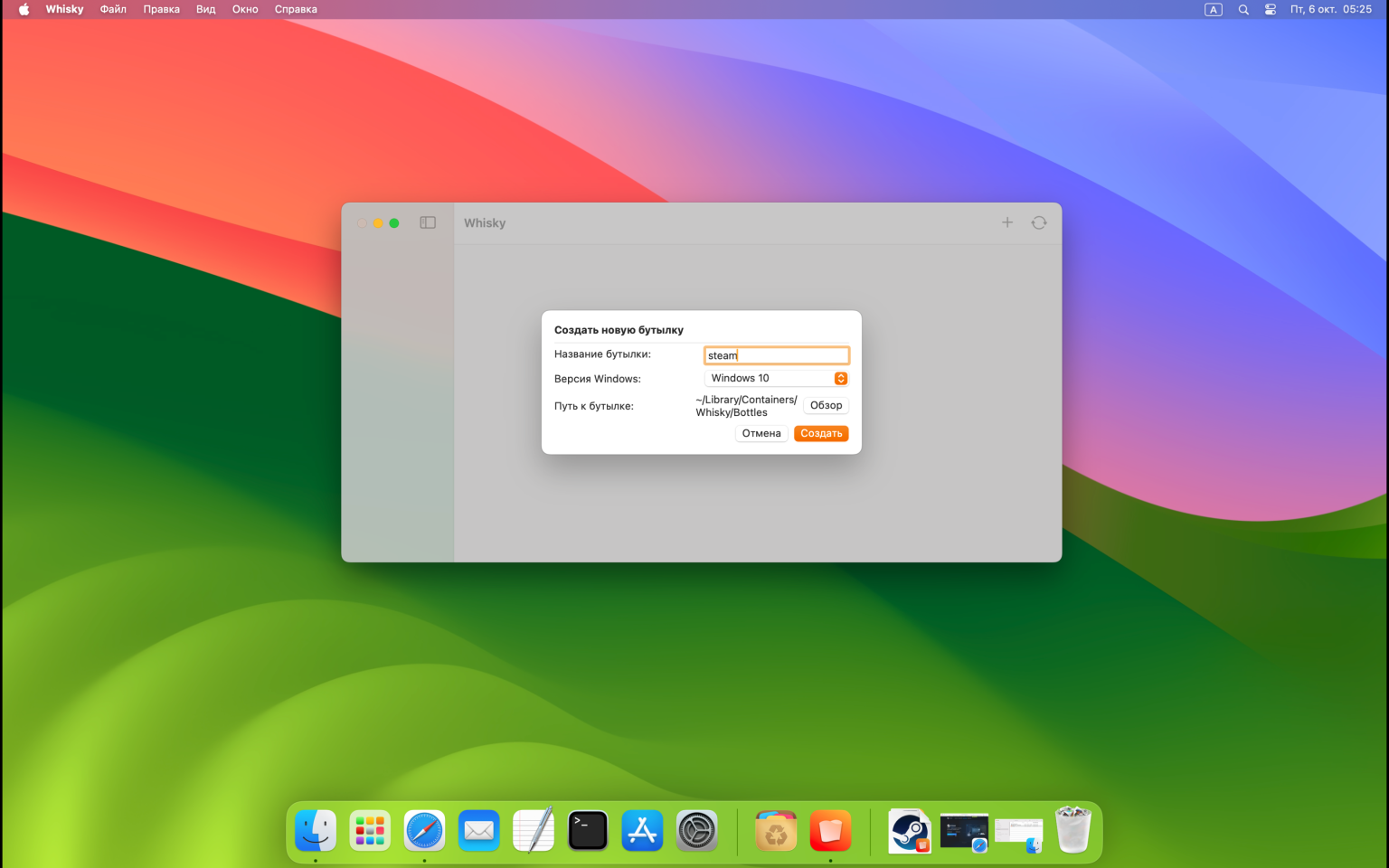The height and width of the screenshot is (868, 1389).
Task: Open Finder from the dock
Action: 316,830
